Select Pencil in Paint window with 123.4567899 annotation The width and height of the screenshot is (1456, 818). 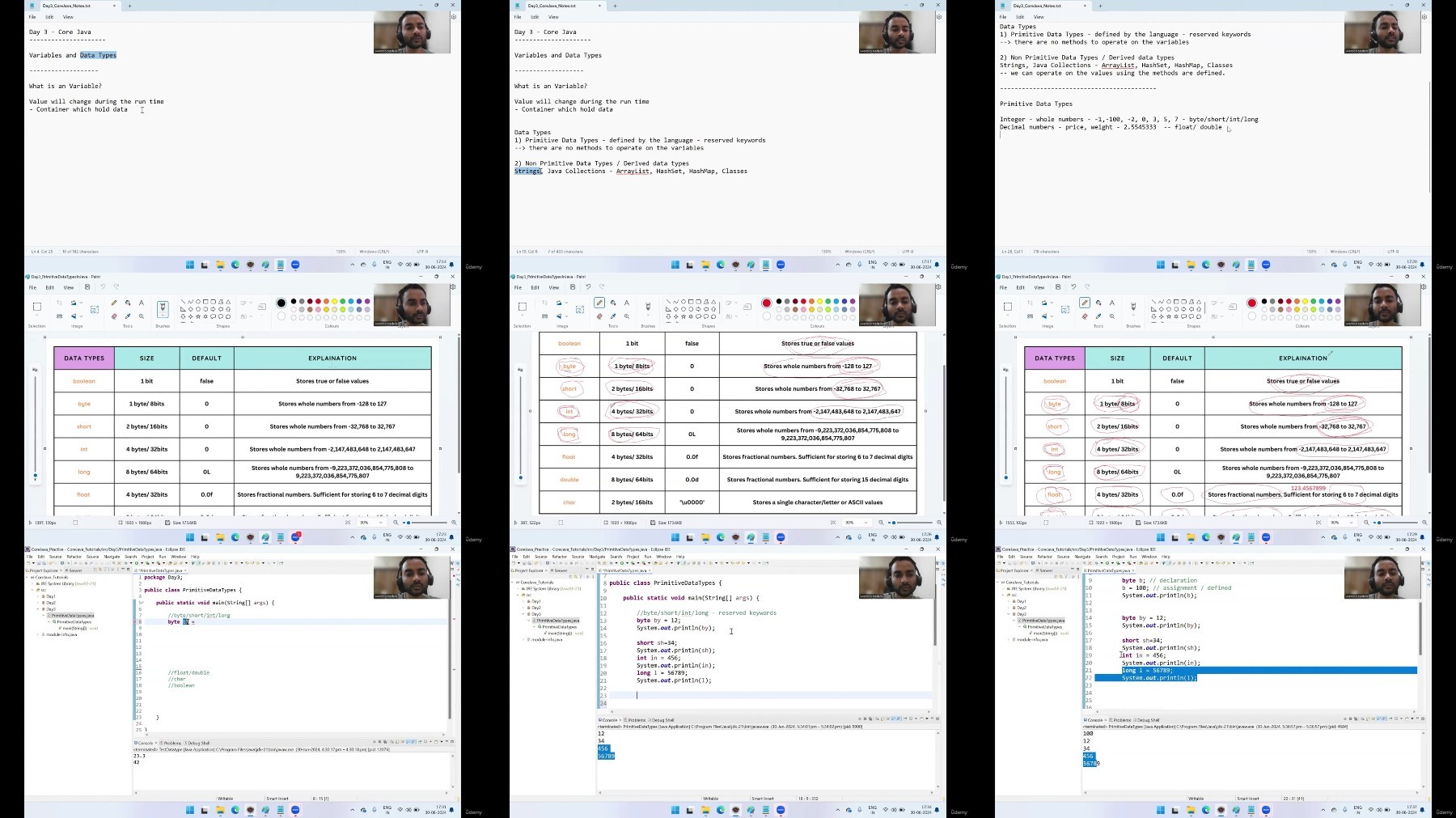click(1085, 303)
